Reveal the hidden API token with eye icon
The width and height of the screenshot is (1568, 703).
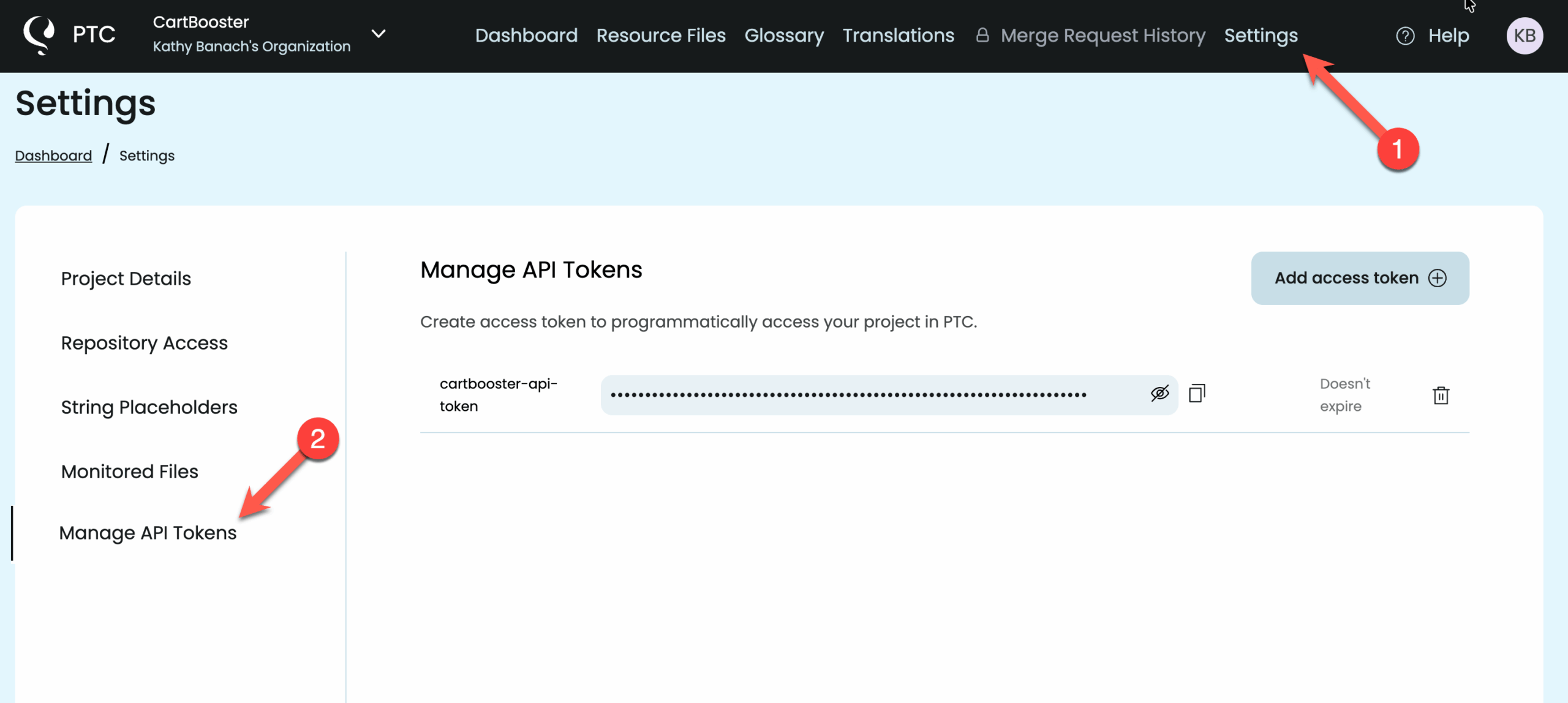click(1159, 394)
